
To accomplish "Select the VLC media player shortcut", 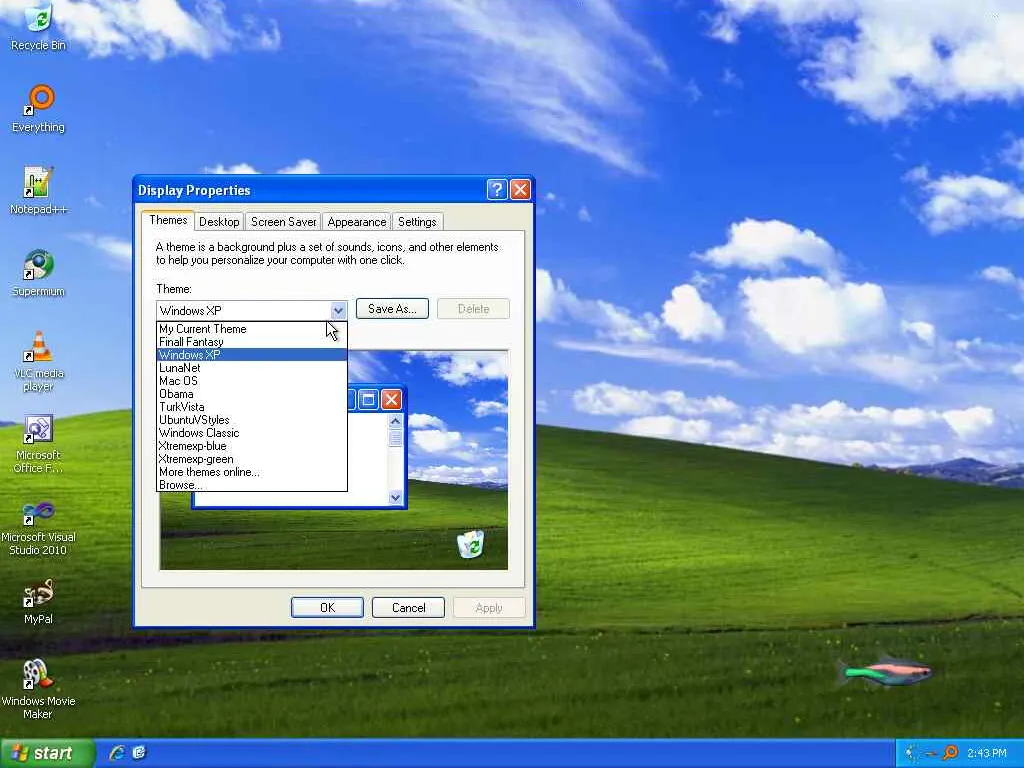I will point(39,361).
